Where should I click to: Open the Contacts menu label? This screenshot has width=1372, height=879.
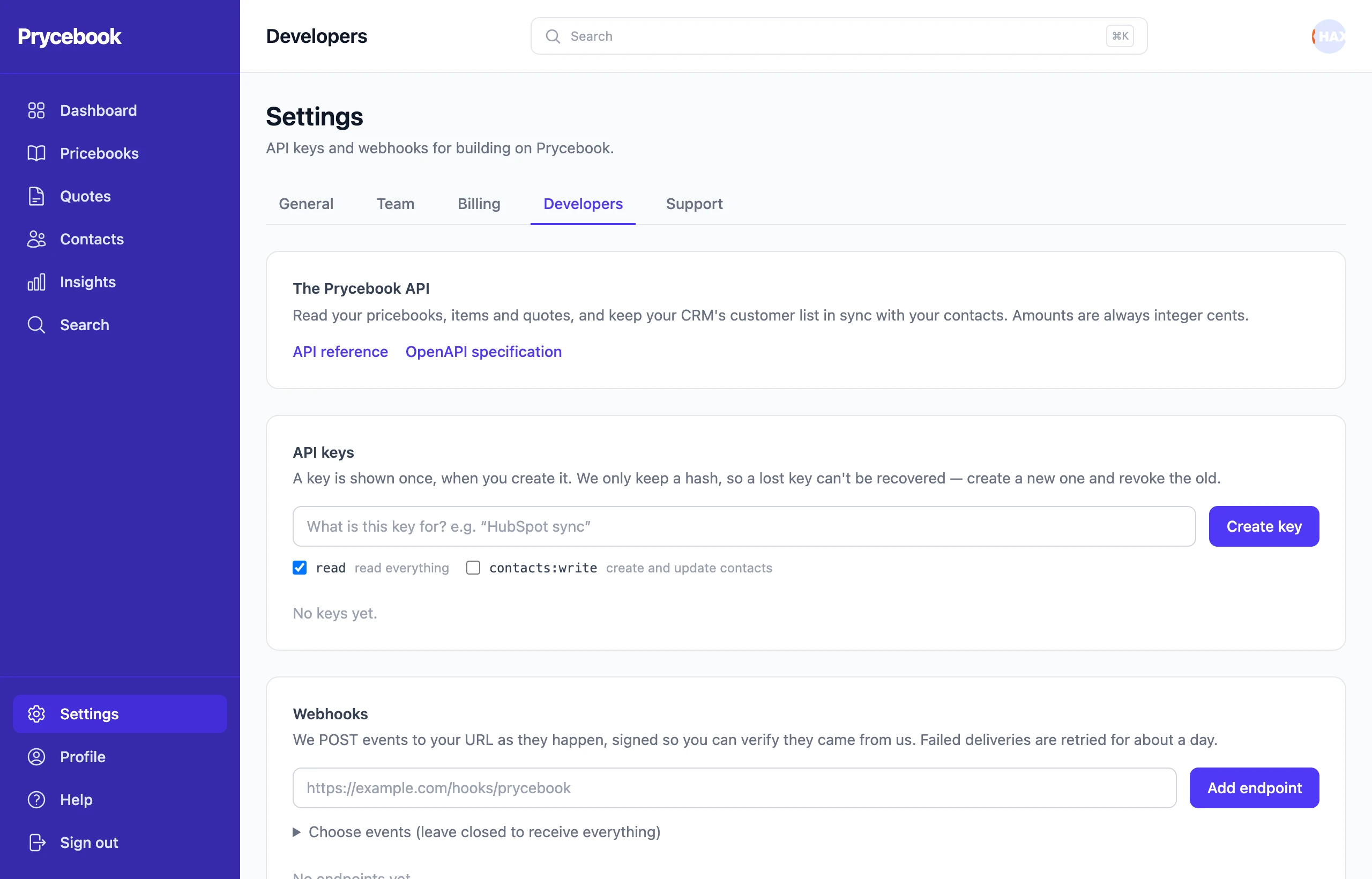[x=92, y=239]
